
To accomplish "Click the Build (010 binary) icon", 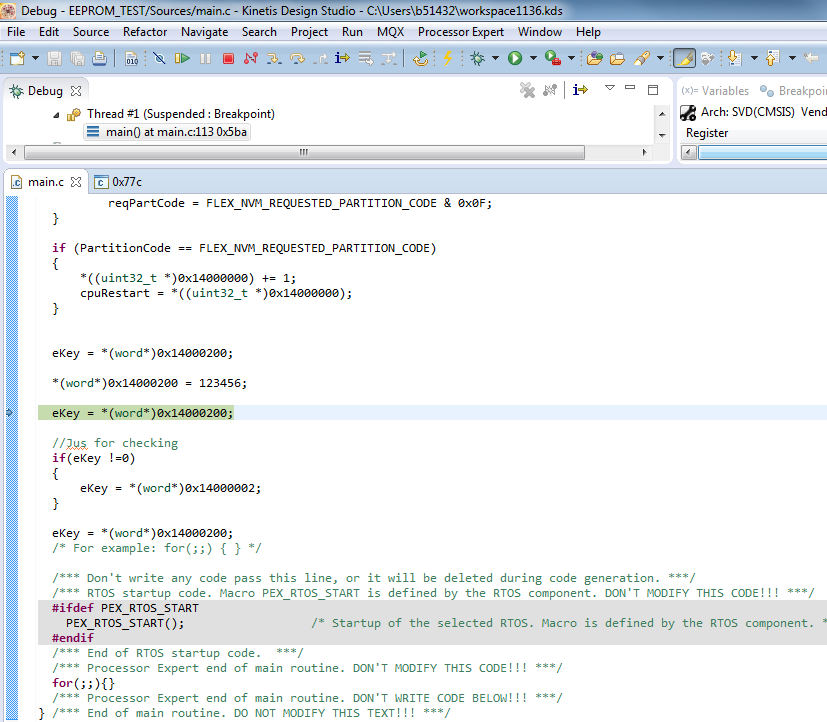I will point(132,58).
